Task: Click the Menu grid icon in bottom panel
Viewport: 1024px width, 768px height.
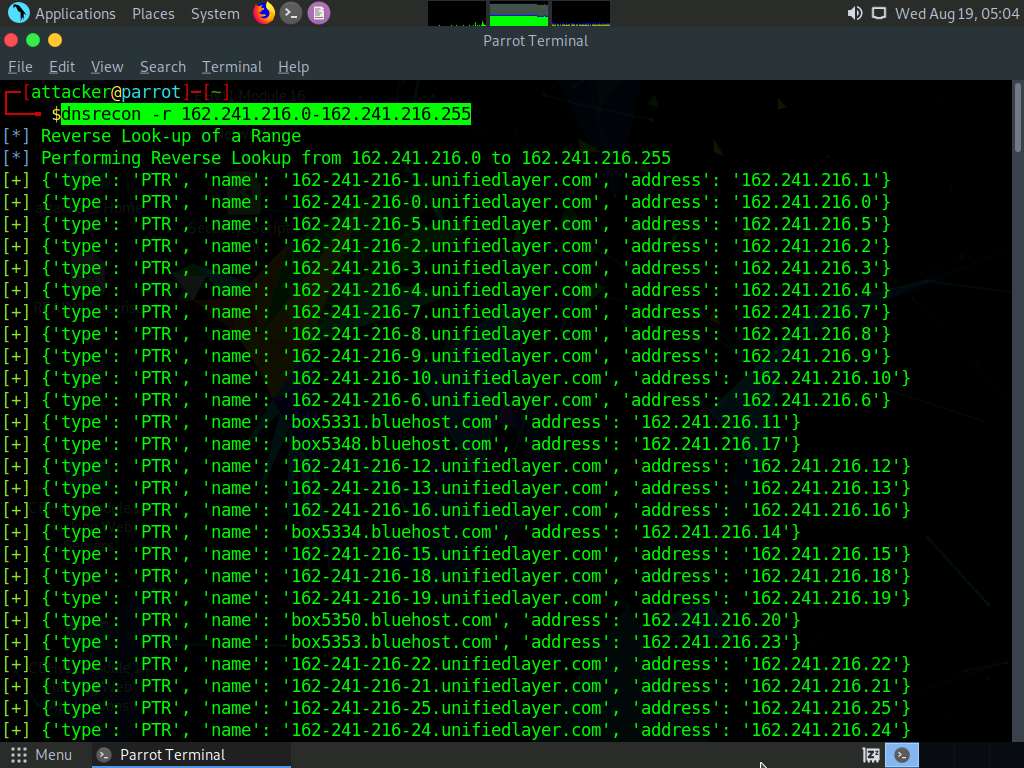Action: click(19, 755)
